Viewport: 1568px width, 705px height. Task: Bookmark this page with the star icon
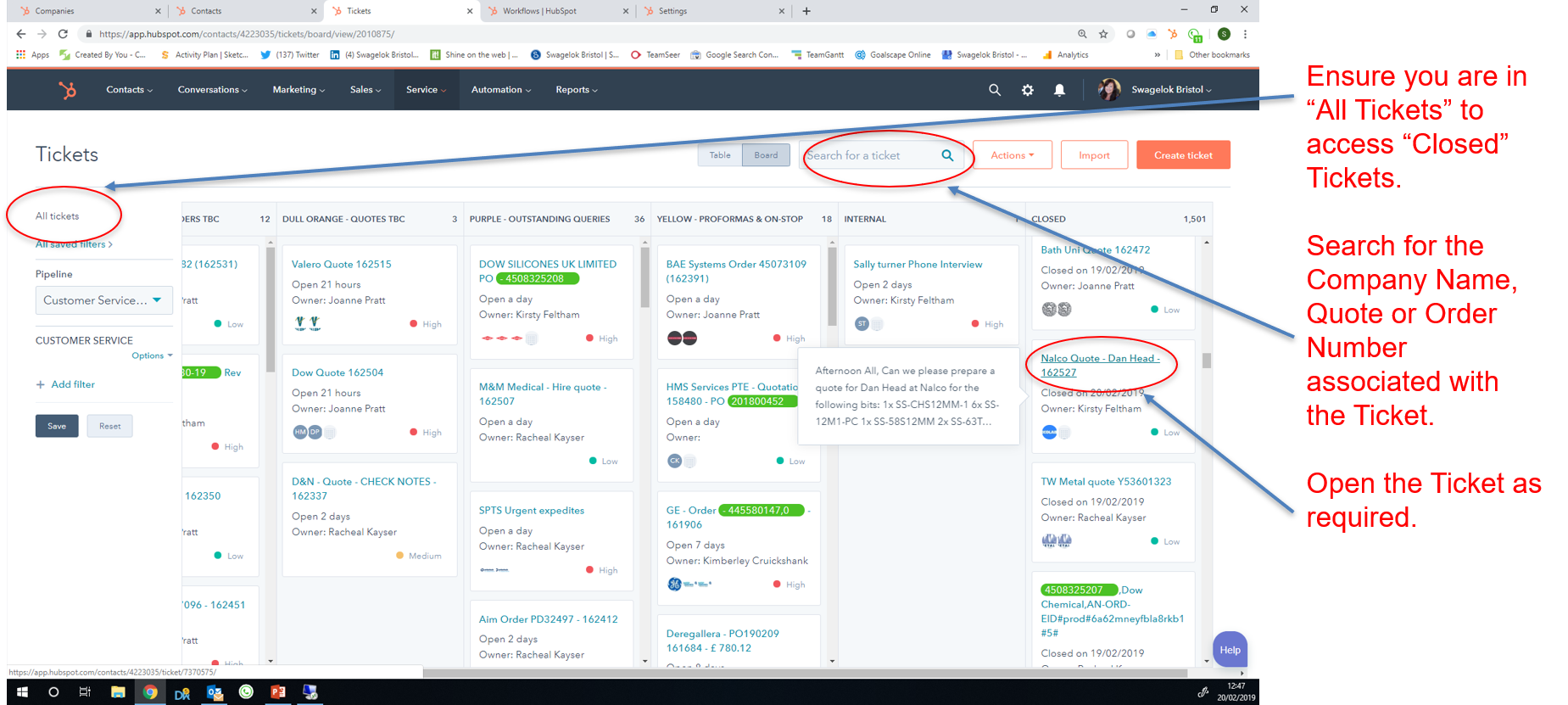1103,34
